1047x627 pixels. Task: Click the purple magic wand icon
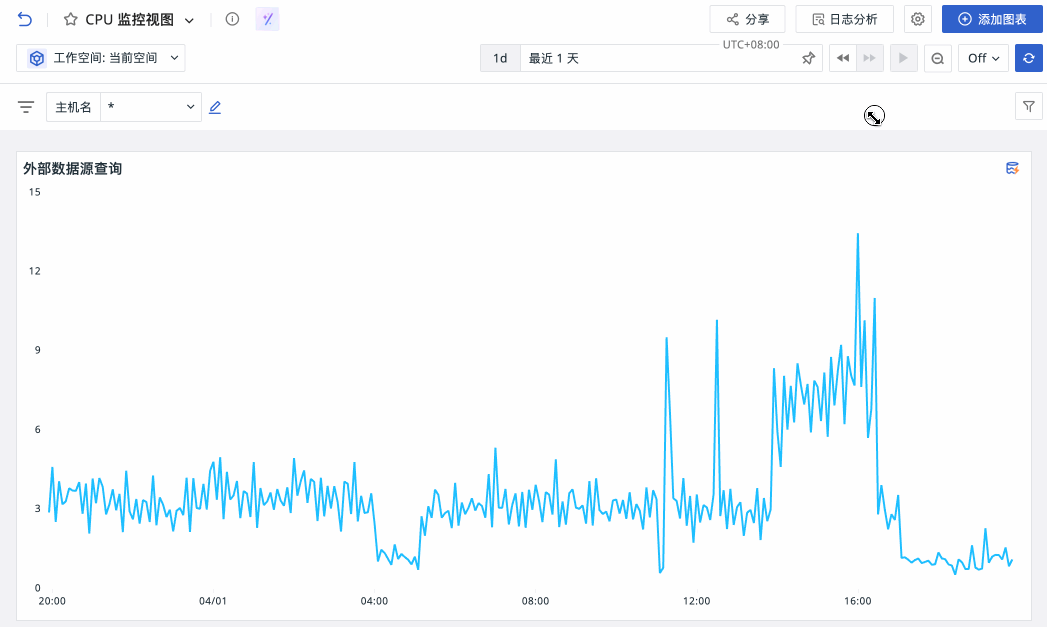pos(268,19)
